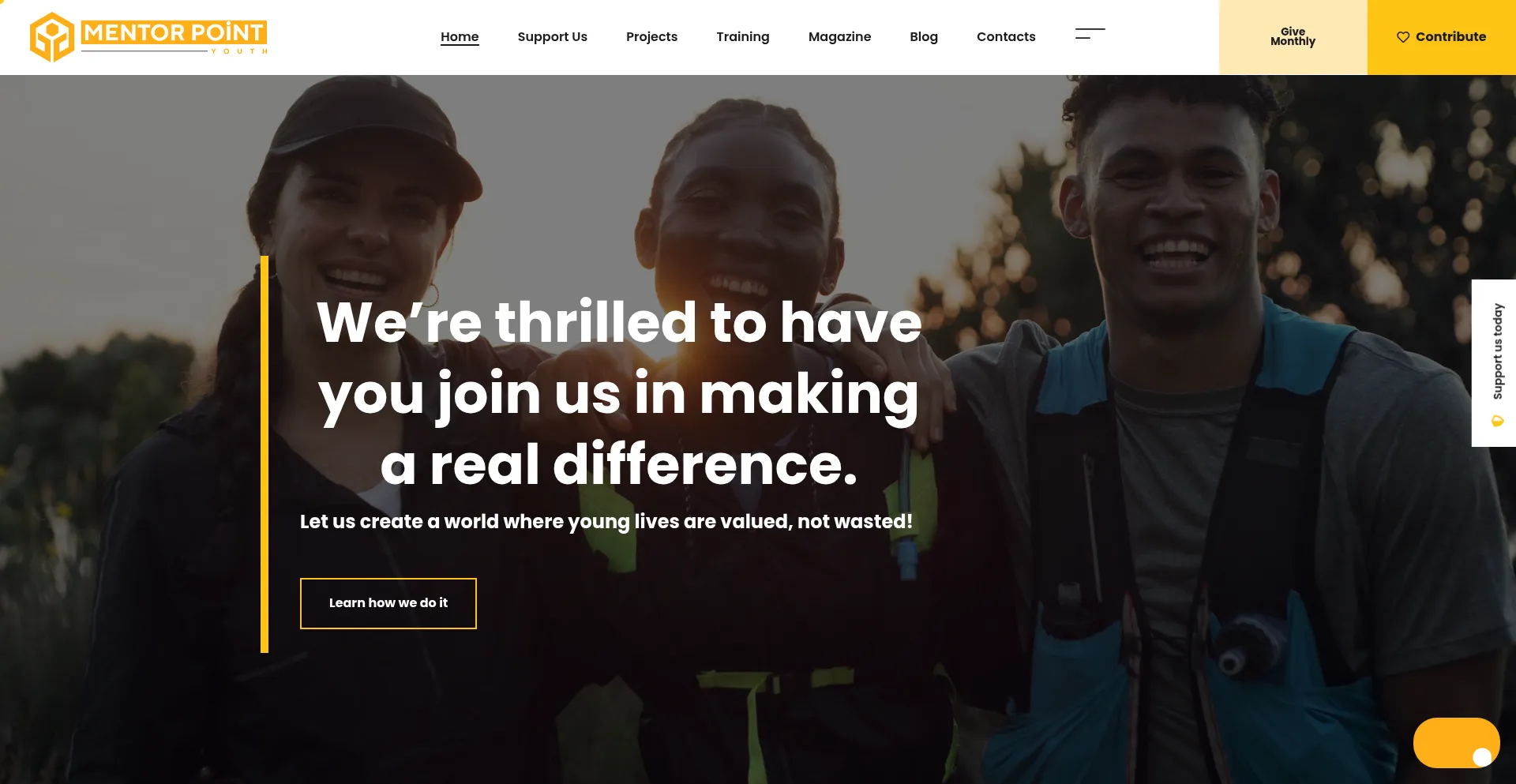The width and height of the screenshot is (1516, 784).
Task: Click the subheading about young lives valued
Action: pos(606,522)
